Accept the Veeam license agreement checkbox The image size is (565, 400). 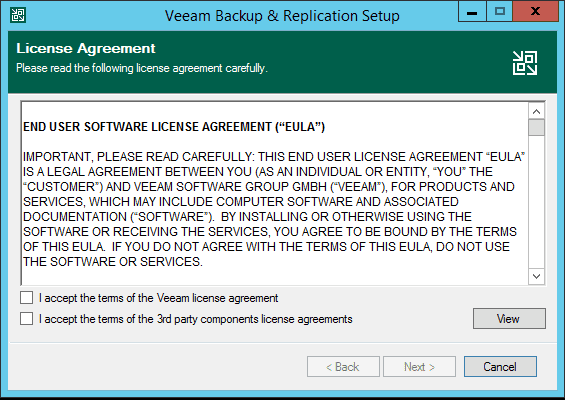pos(27,298)
